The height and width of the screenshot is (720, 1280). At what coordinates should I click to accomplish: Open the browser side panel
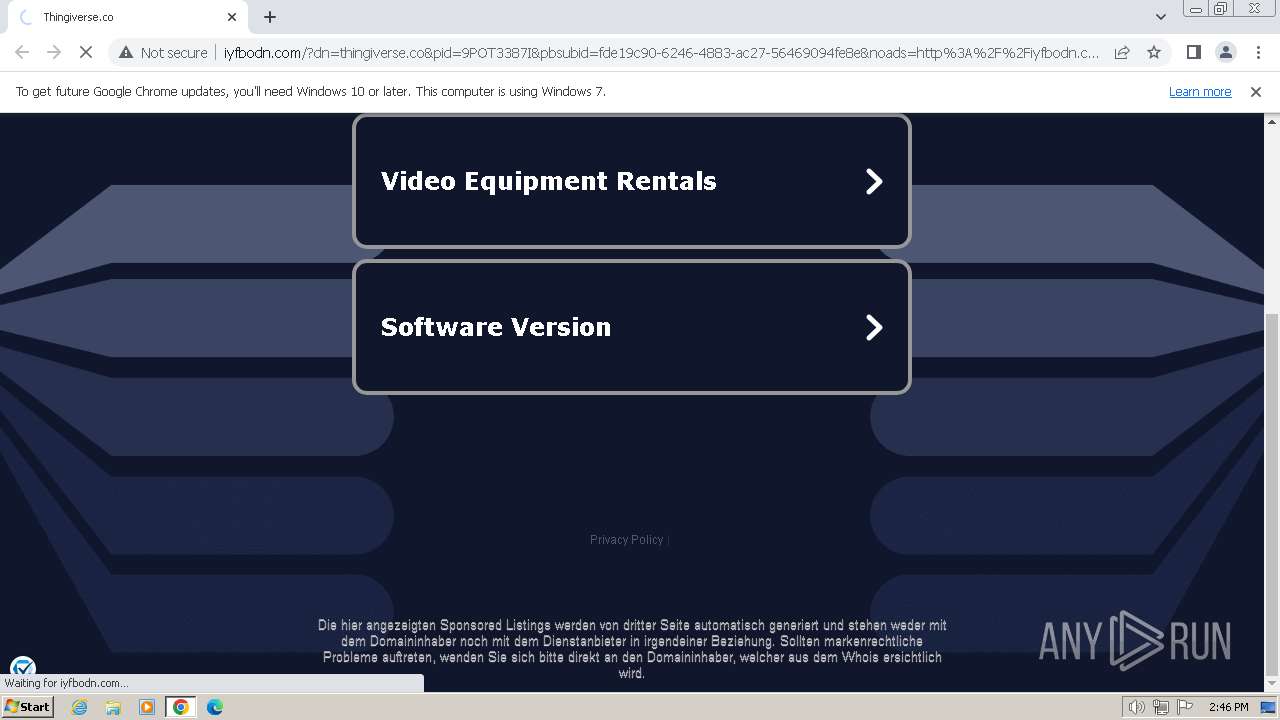coord(1193,52)
